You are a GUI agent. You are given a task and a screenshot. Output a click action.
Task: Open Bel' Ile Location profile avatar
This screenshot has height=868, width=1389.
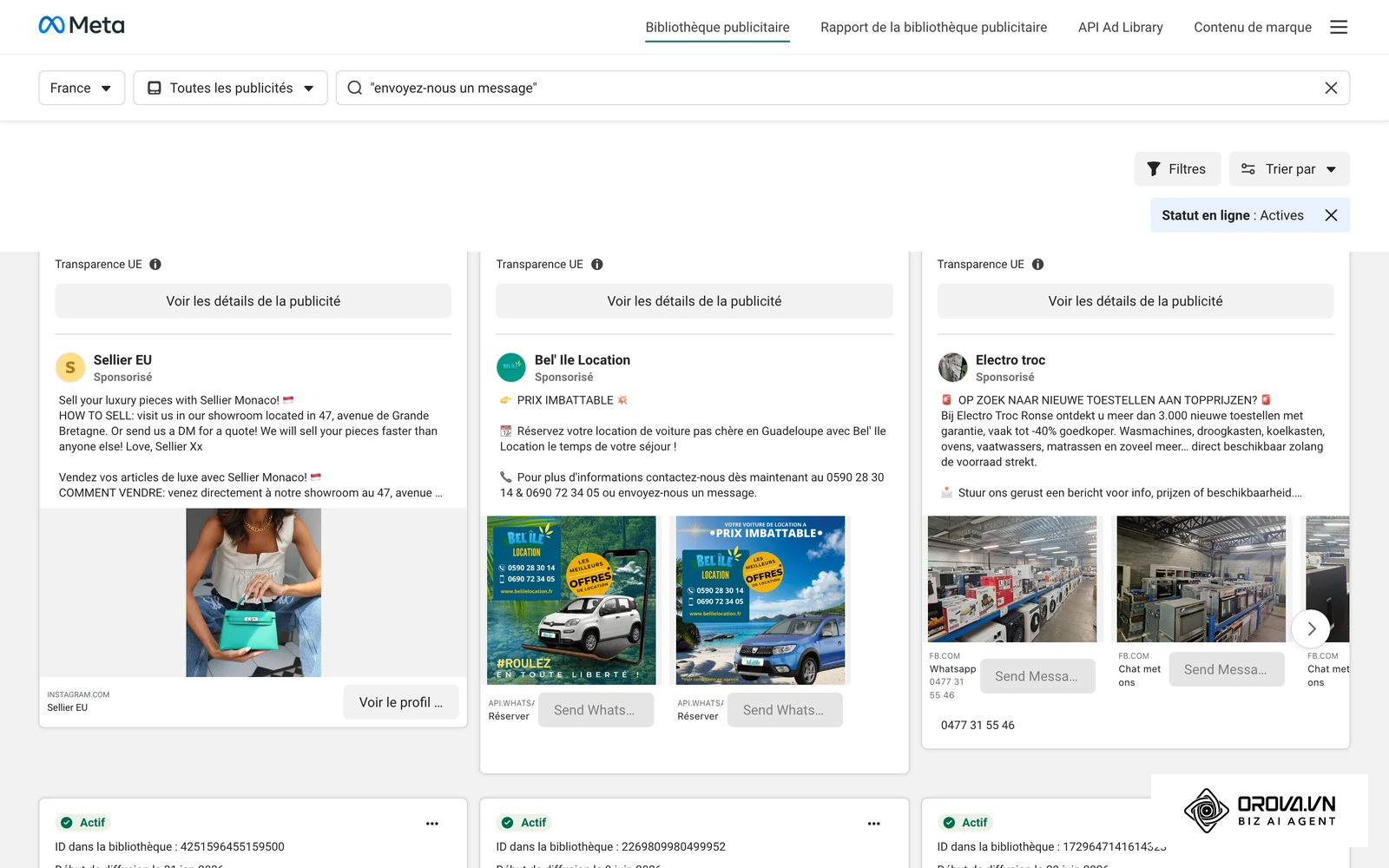[511, 367]
